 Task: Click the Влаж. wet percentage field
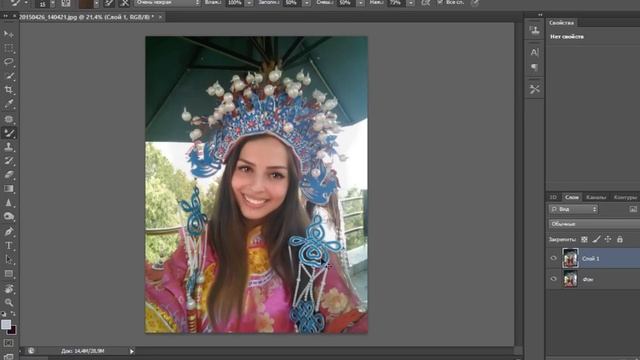235,3
